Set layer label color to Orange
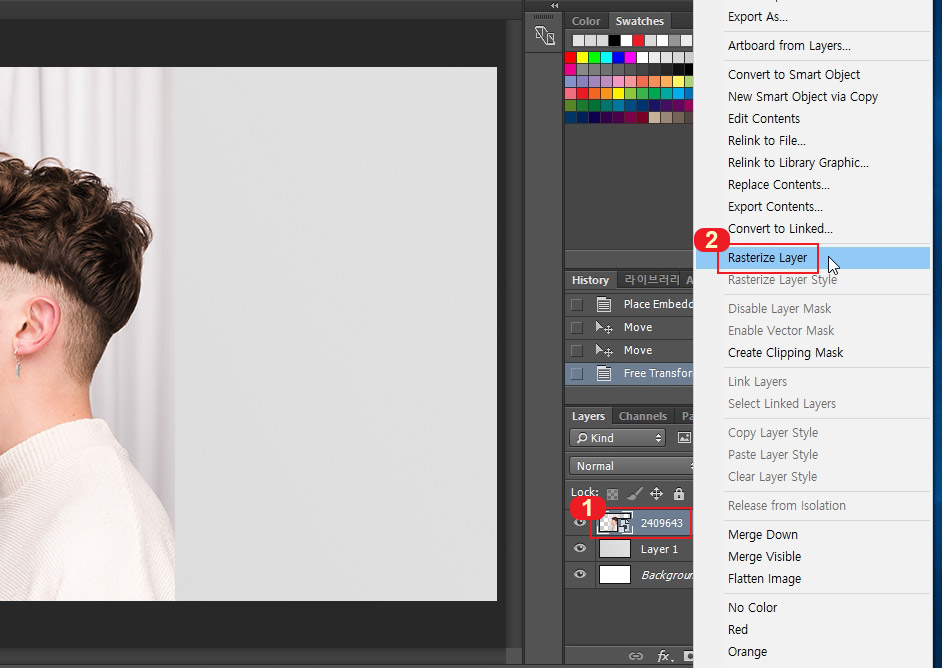 (747, 652)
